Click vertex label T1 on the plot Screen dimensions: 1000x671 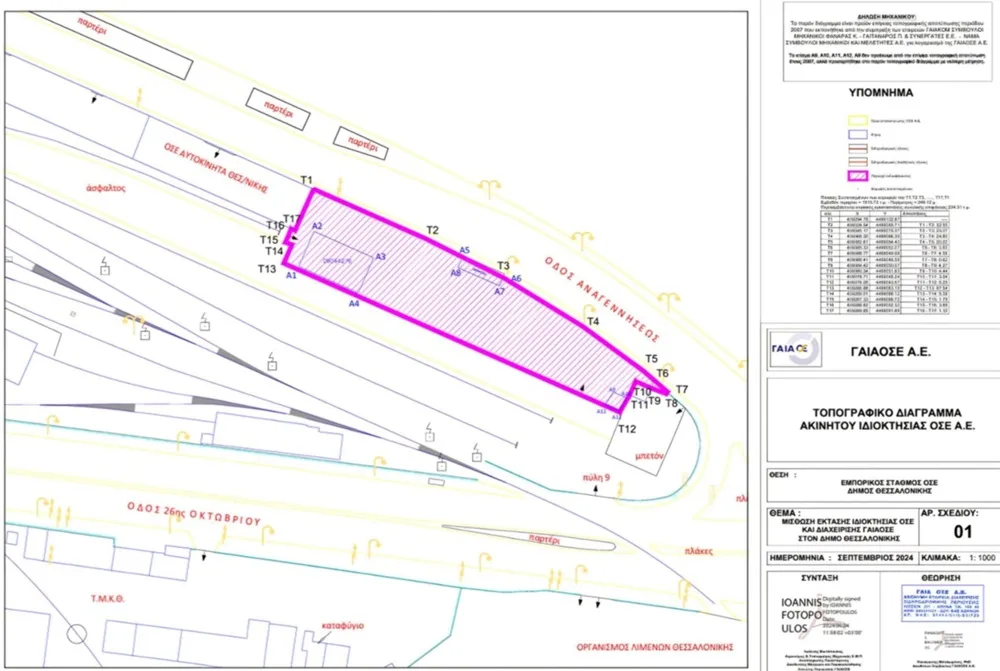(307, 179)
